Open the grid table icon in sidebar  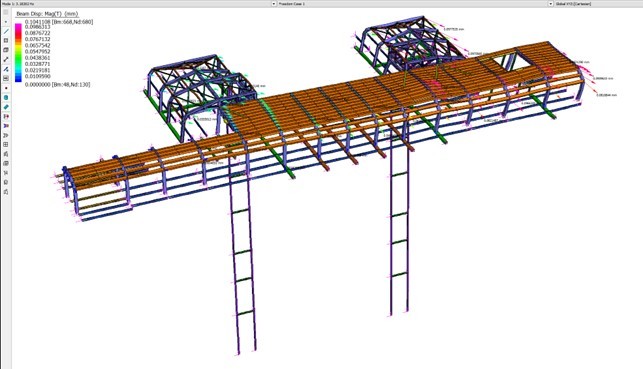coord(6,144)
